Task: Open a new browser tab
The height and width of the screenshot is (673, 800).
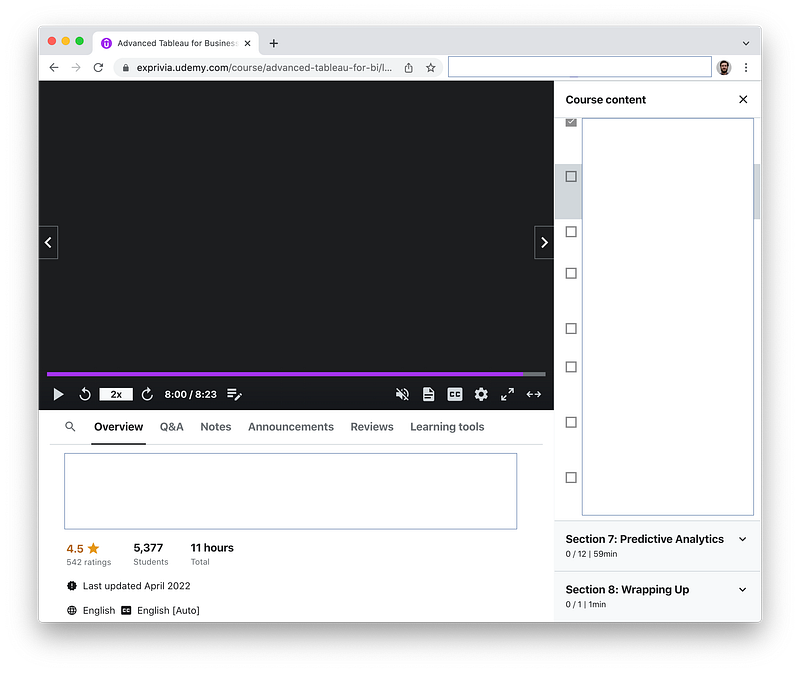Action: [x=274, y=43]
